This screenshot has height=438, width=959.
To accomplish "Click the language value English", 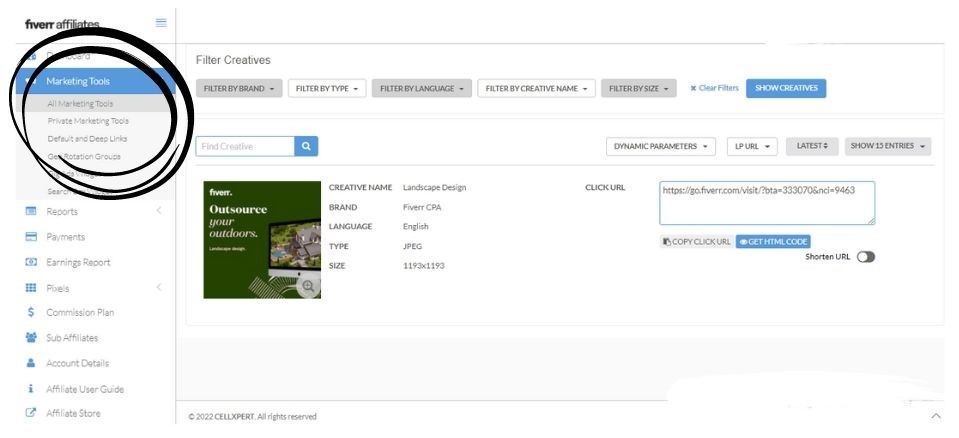I will 415,226.
